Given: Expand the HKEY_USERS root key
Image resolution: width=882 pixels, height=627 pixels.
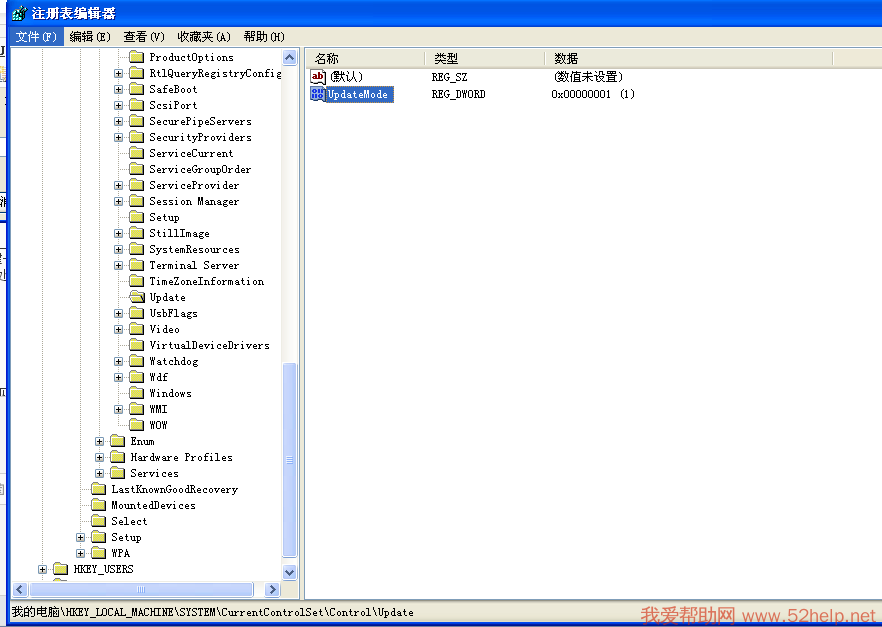Looking at the screenshot, I should (x=43, y=569).
